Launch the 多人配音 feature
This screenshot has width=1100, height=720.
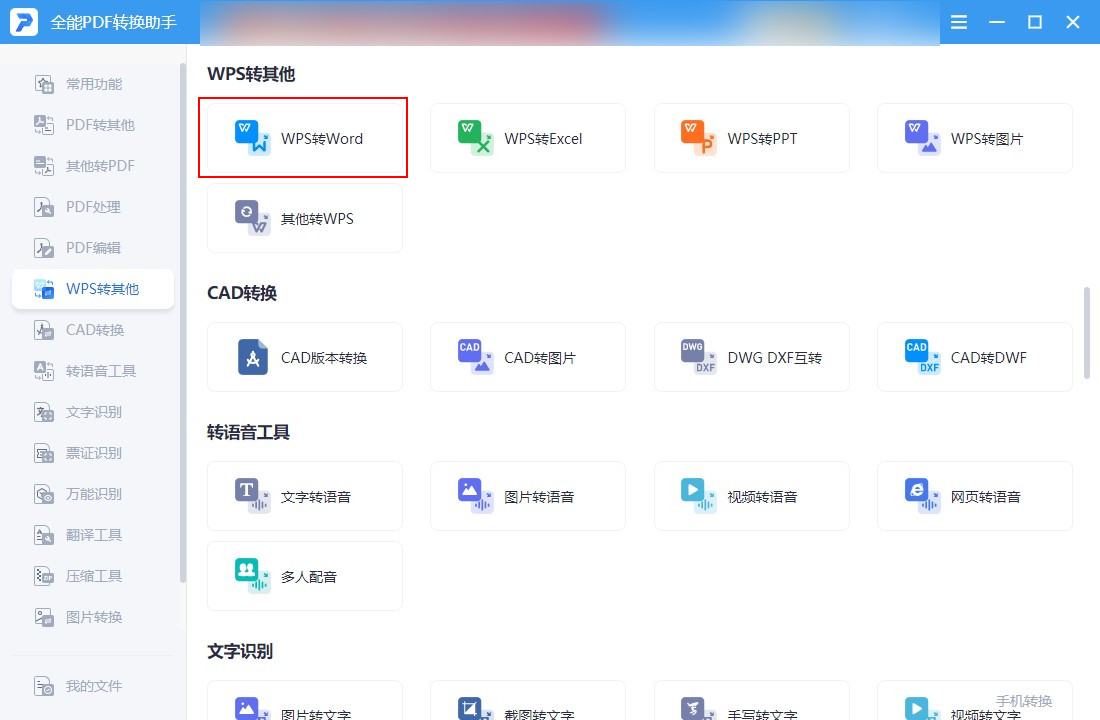(x=304, y=576)
